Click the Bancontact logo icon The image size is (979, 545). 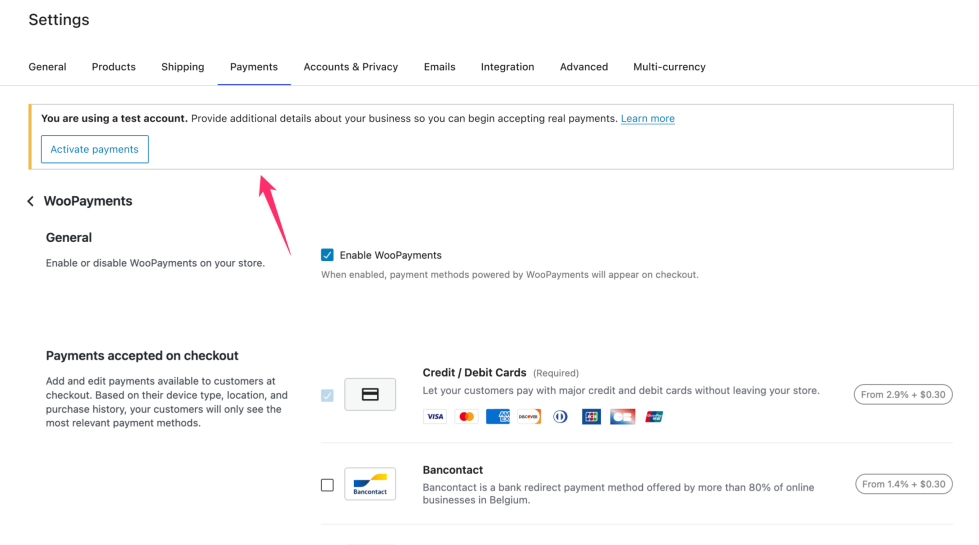pyautogui.click(x=370, y=484)
